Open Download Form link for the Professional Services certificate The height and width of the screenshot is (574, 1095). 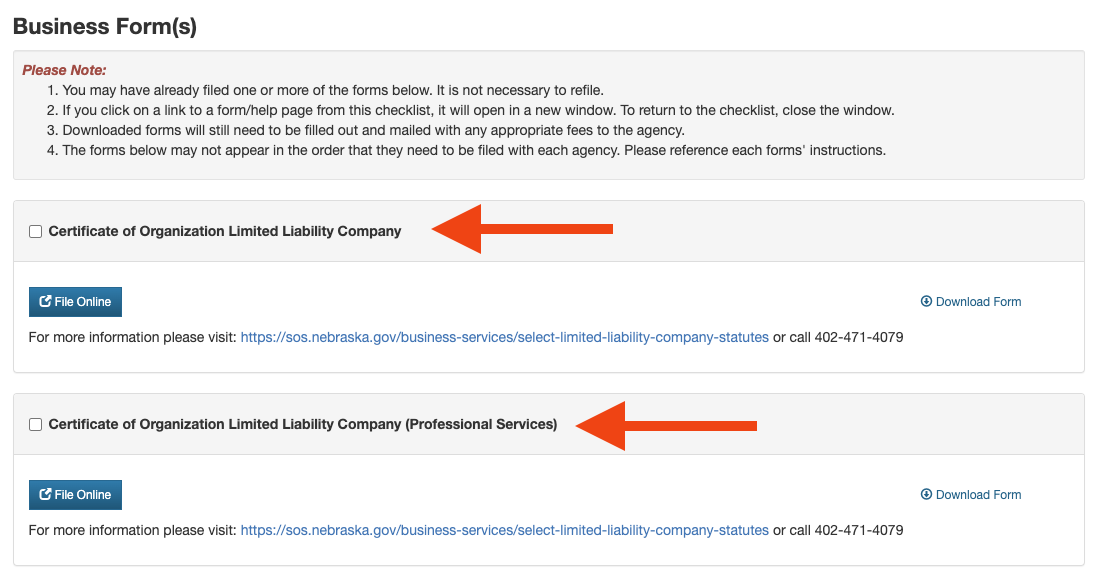971,494
